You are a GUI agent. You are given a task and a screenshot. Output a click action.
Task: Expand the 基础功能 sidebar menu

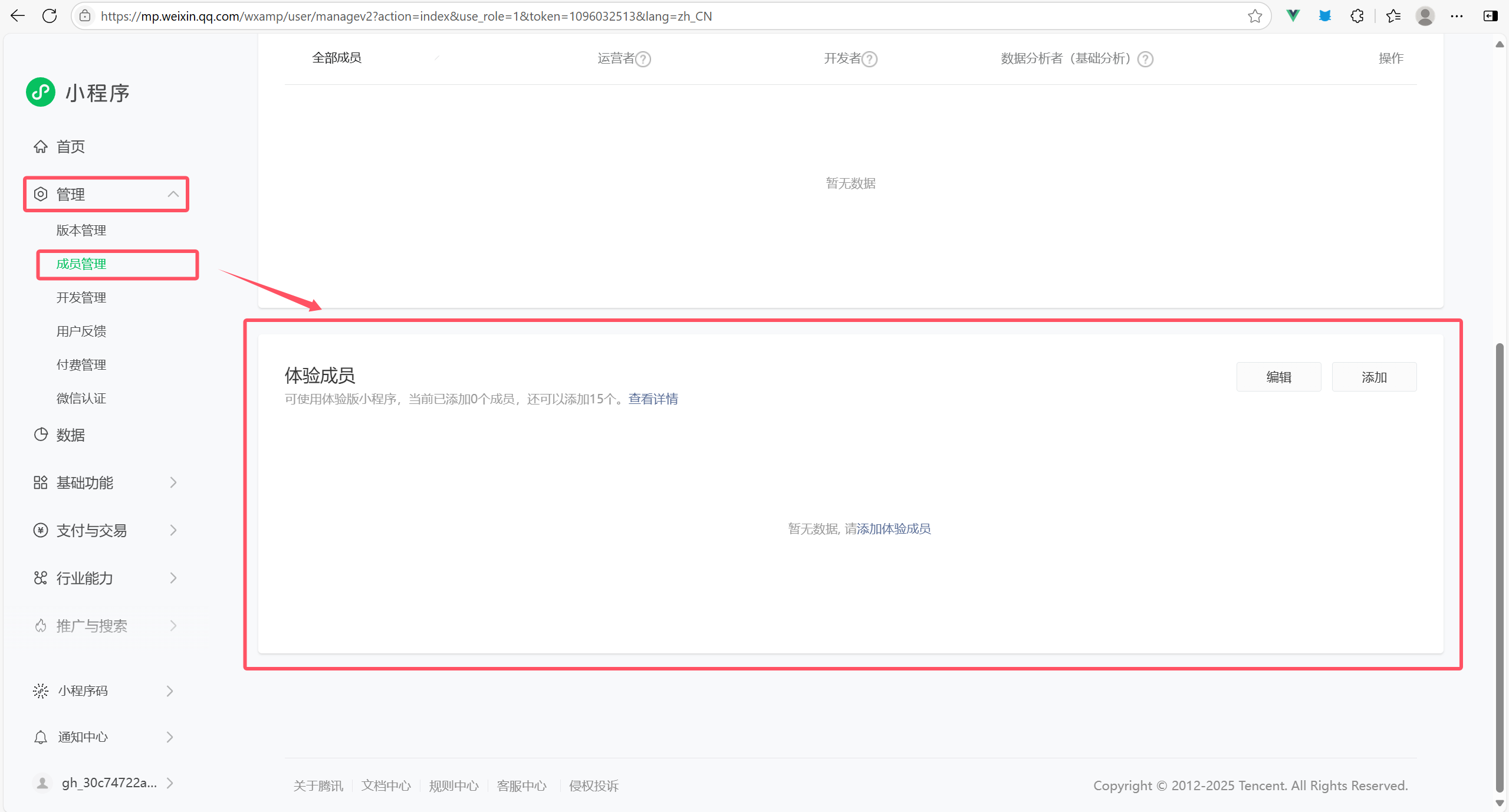click(x=173, y=482)
